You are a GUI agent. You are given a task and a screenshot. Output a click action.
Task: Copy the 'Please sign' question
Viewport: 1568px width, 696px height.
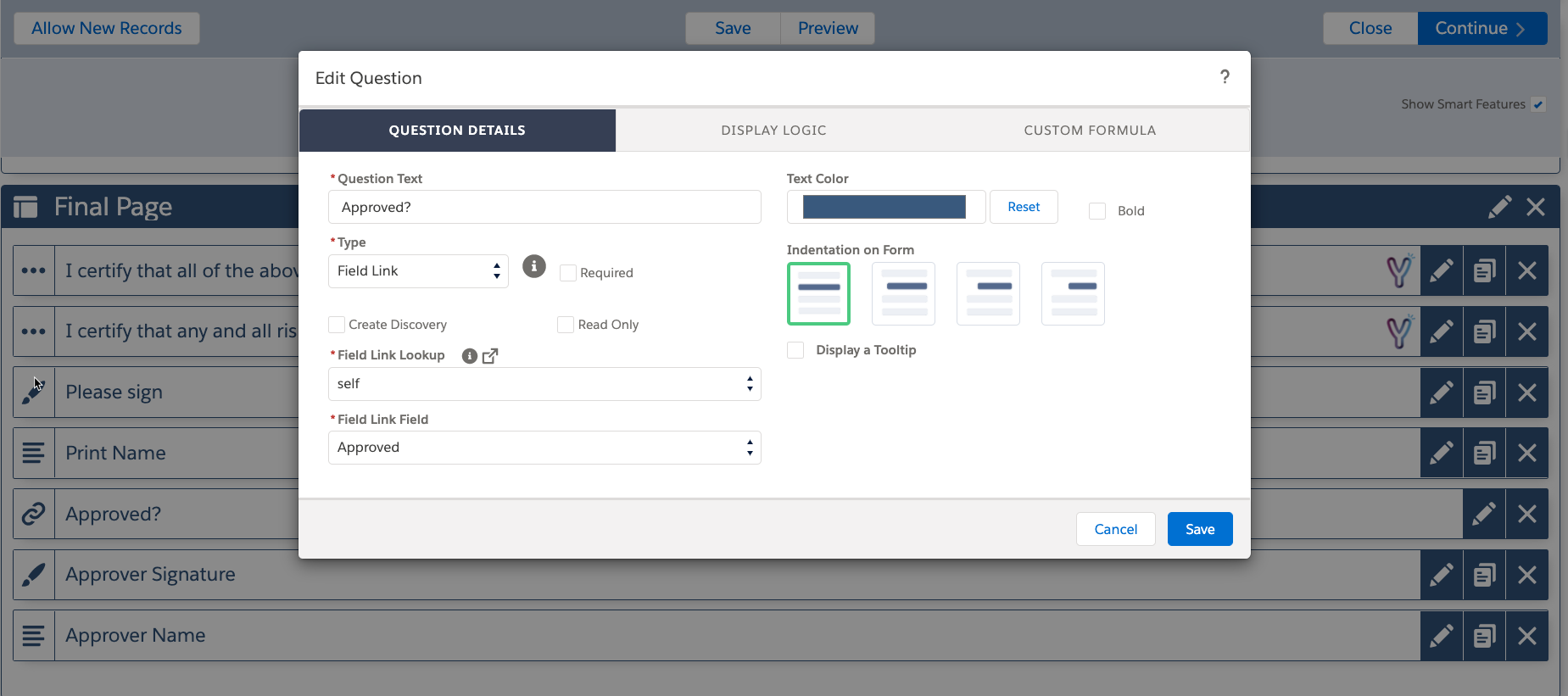pyautogui.click(x=1484, y=393)
